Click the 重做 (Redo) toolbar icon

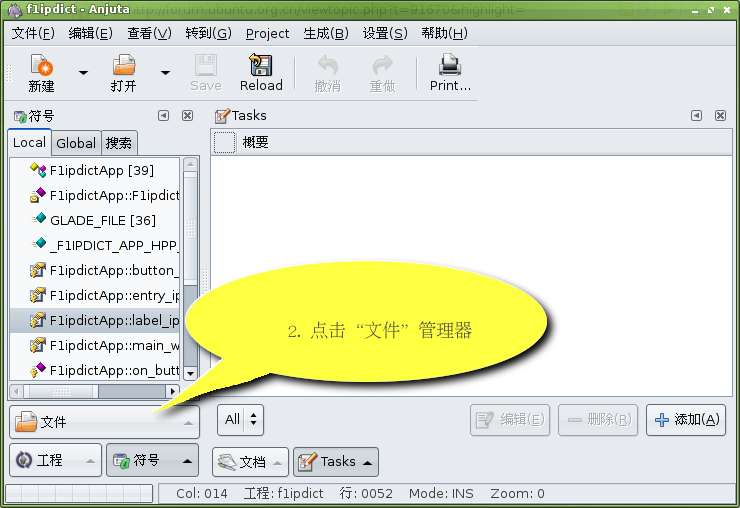[x=382, y=73]
